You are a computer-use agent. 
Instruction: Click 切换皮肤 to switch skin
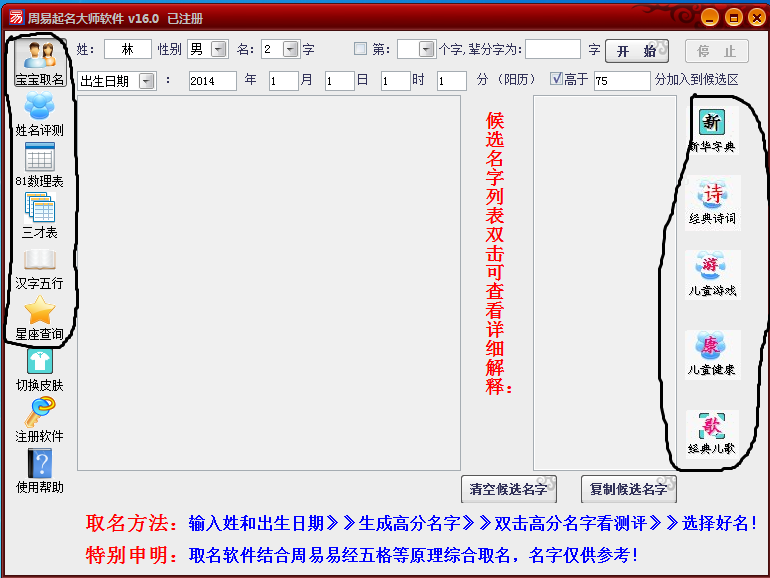click(x=39, y=368)
